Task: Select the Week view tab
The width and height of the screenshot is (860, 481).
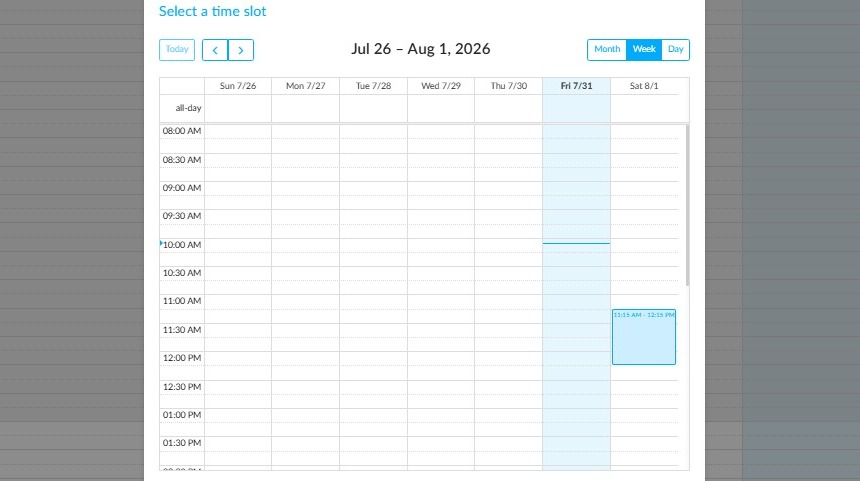Action: [x=644, y=50]
